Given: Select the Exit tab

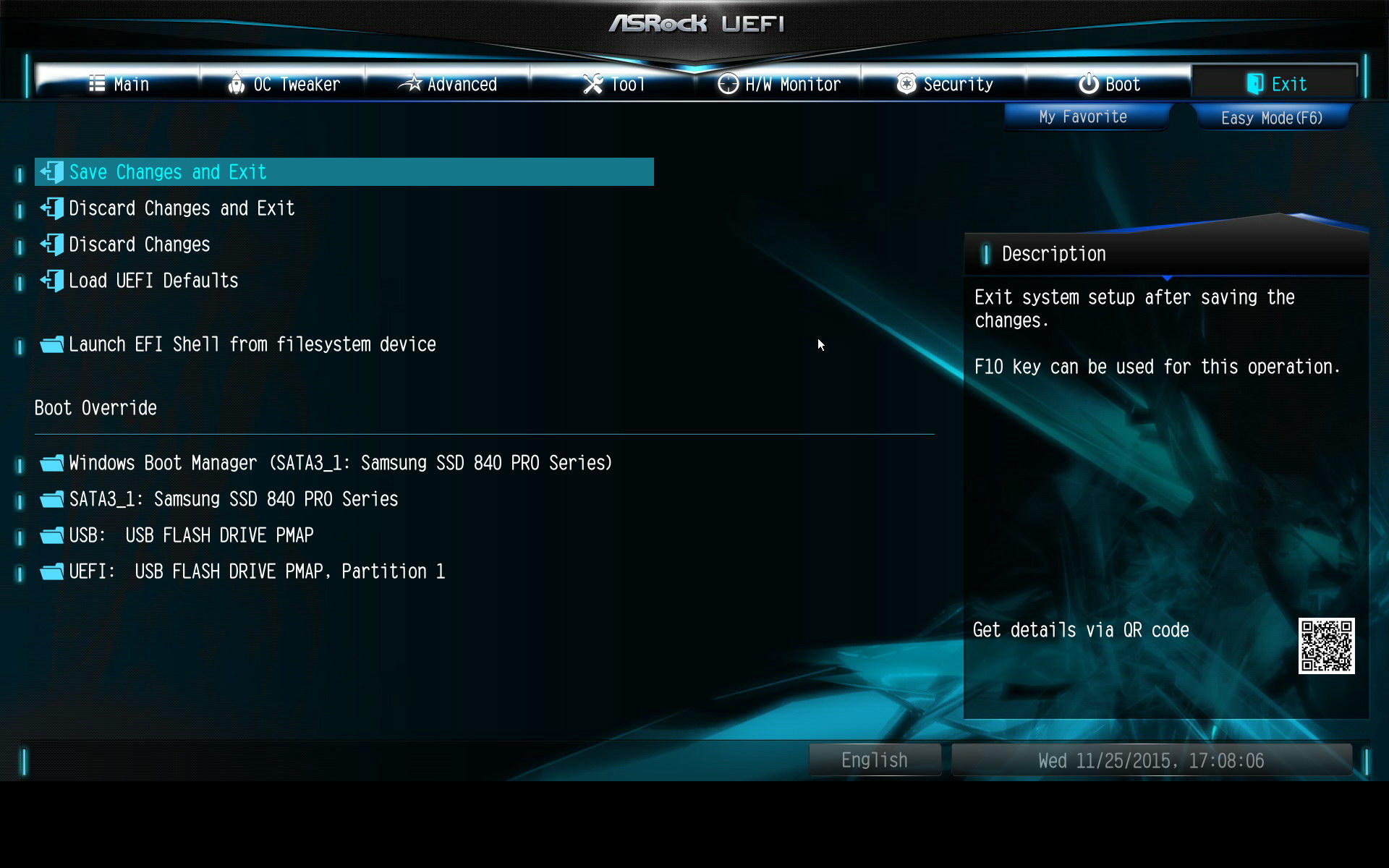Looking at the screenshot, I should pyautogui.click(x=1276, y=85).
